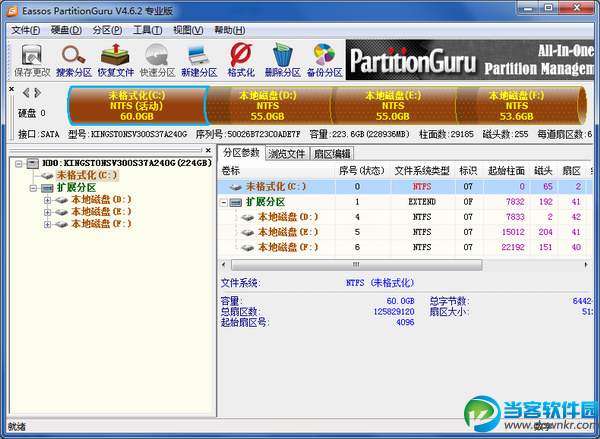
Task: Click the next disk arrow
Action: coord(38,93)
